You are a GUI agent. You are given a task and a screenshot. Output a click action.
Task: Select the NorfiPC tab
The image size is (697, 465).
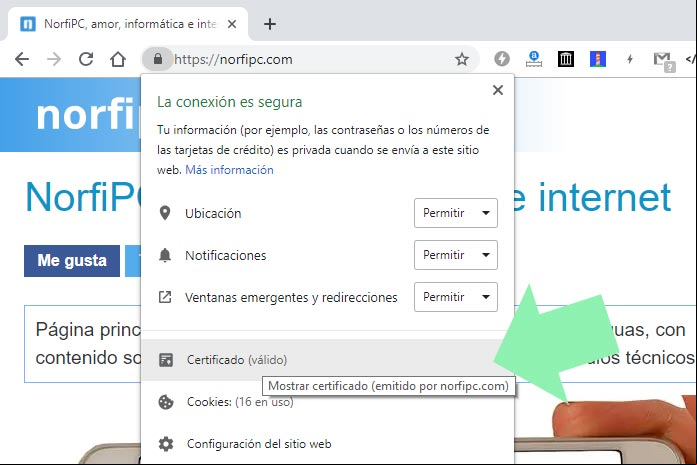(x=128, y=24)
